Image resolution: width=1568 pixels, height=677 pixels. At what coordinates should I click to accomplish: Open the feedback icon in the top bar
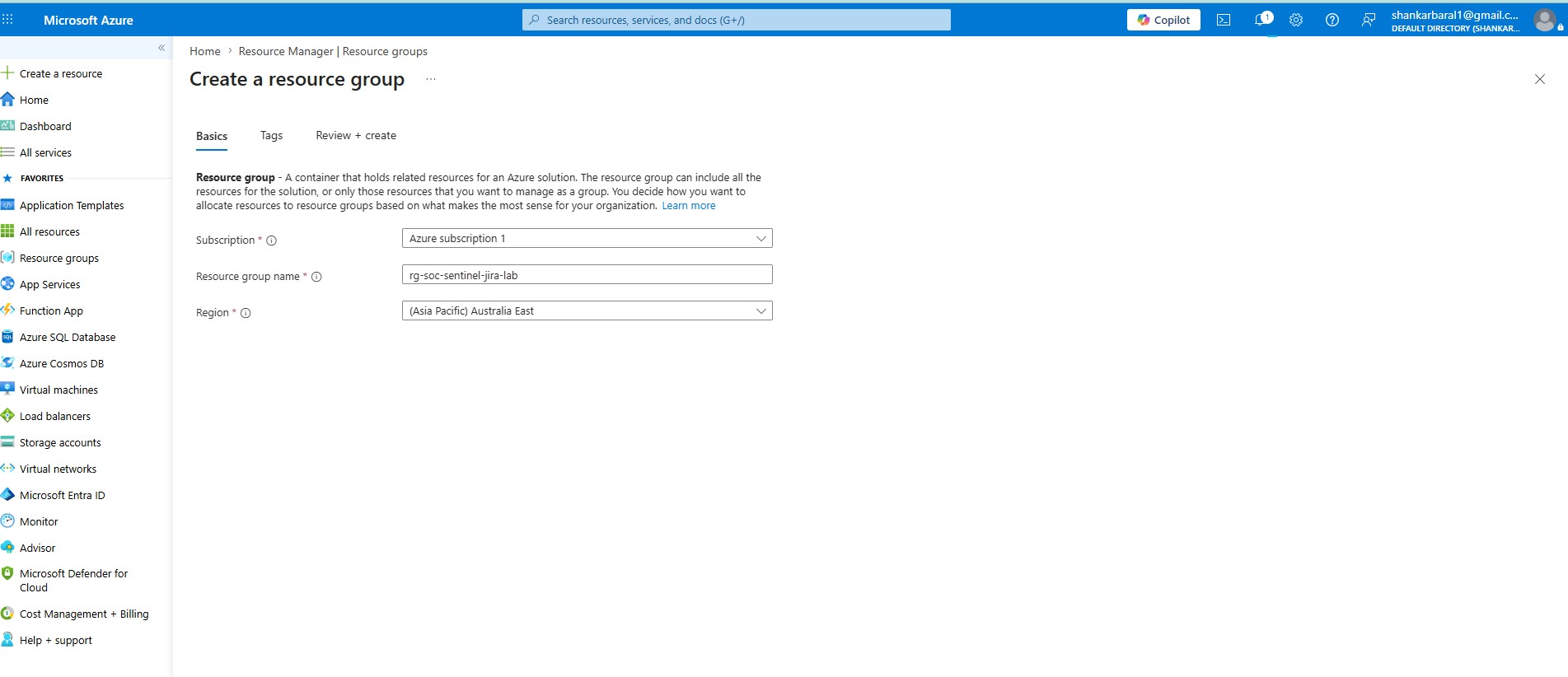pos(1369,20)
